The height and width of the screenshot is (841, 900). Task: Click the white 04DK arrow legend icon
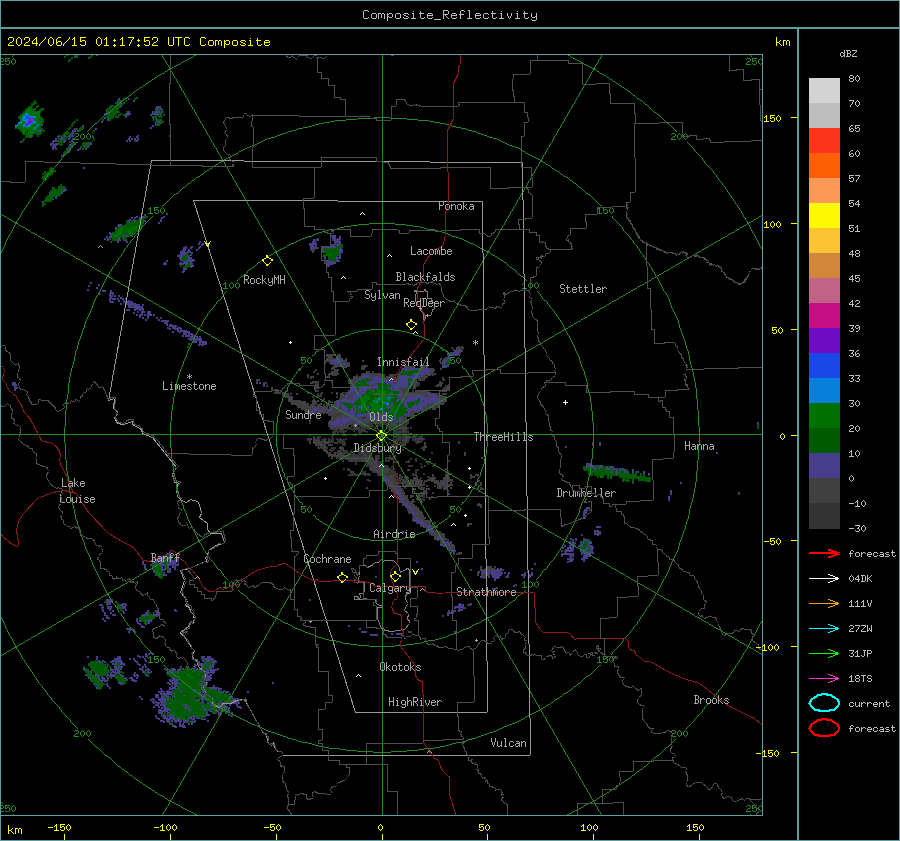[x=824, y=579]
